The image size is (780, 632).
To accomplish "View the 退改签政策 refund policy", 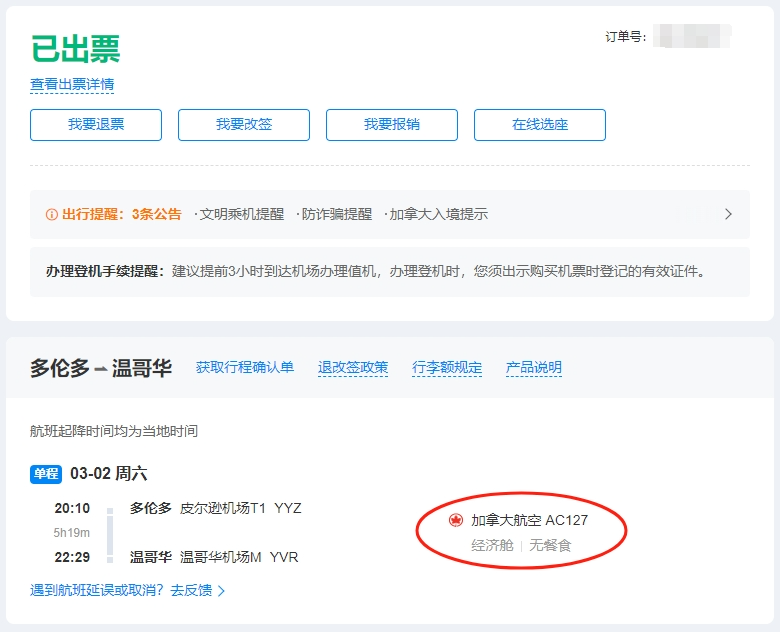I will click(x=353, y=367).
